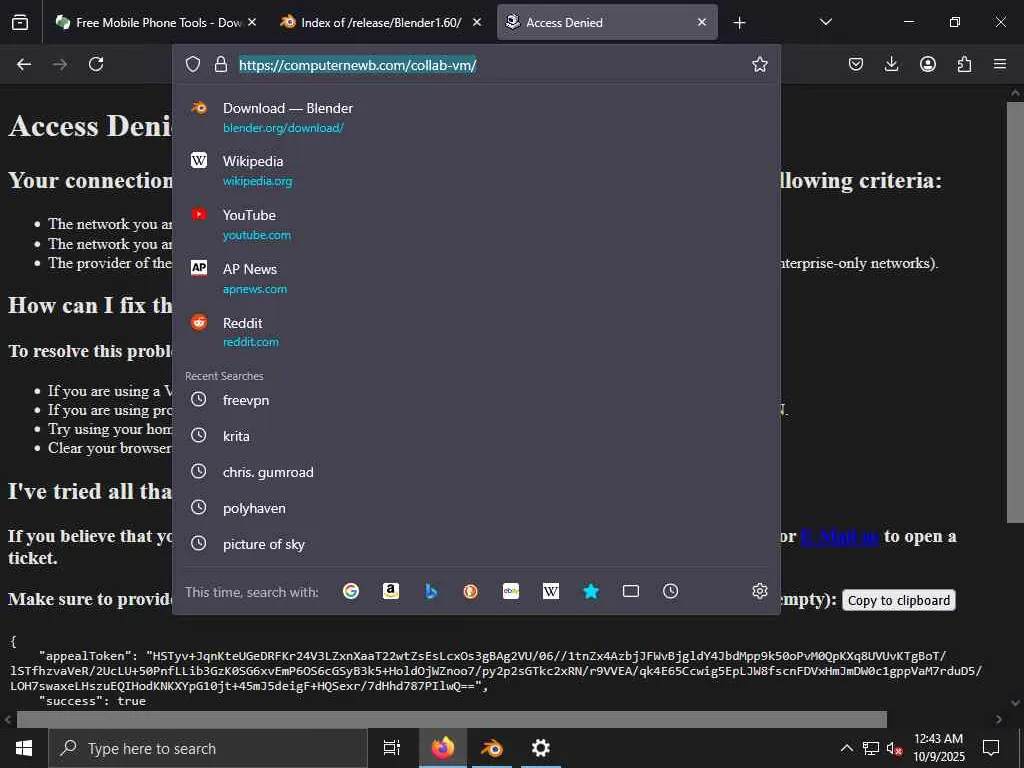Search this time with Bing
Image resolution: width=1024 pixels, height=768 pixels.
(x=431, y=592)
